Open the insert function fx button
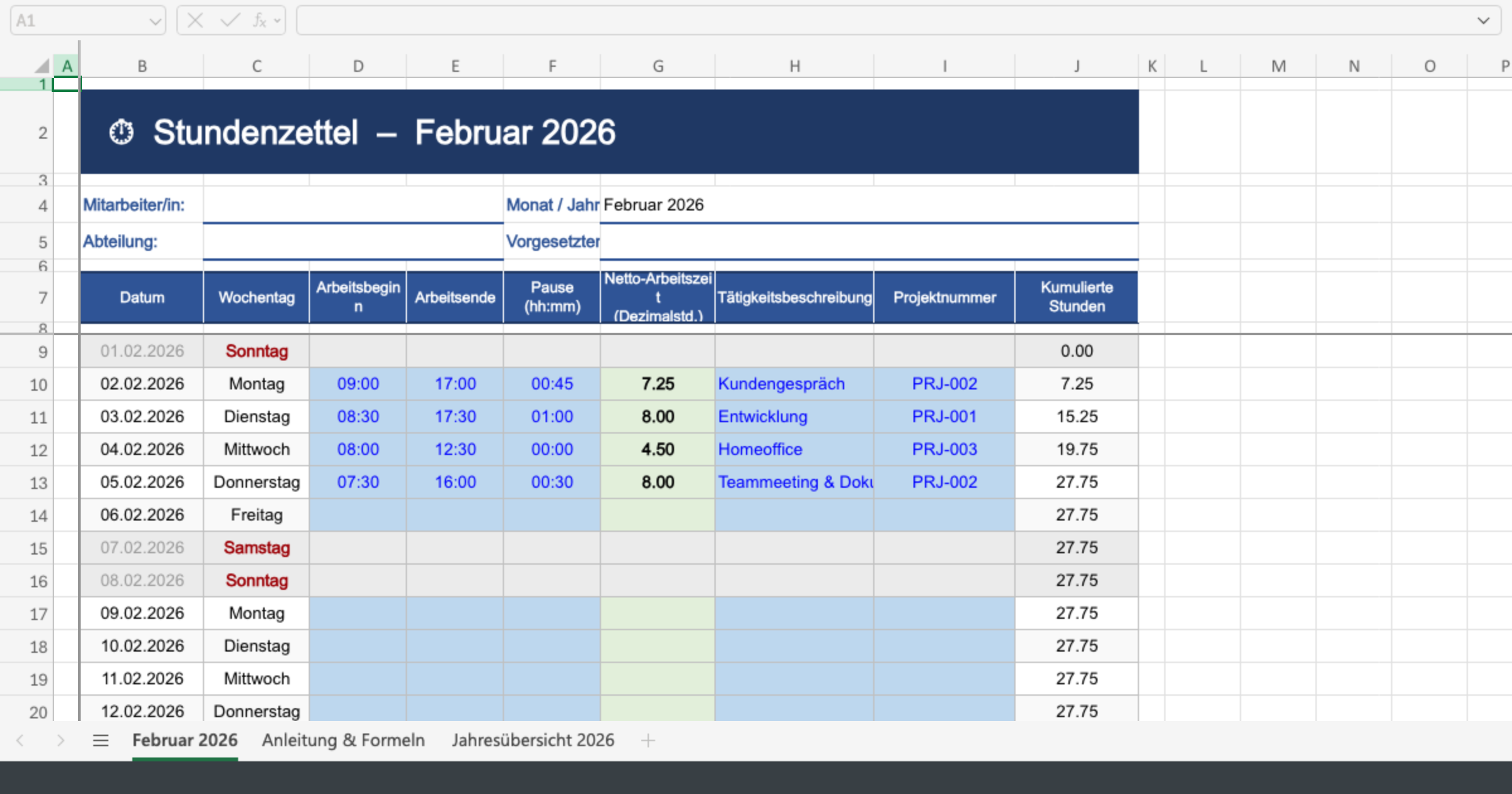This screenshot has height=794, width=1512. 259,21
